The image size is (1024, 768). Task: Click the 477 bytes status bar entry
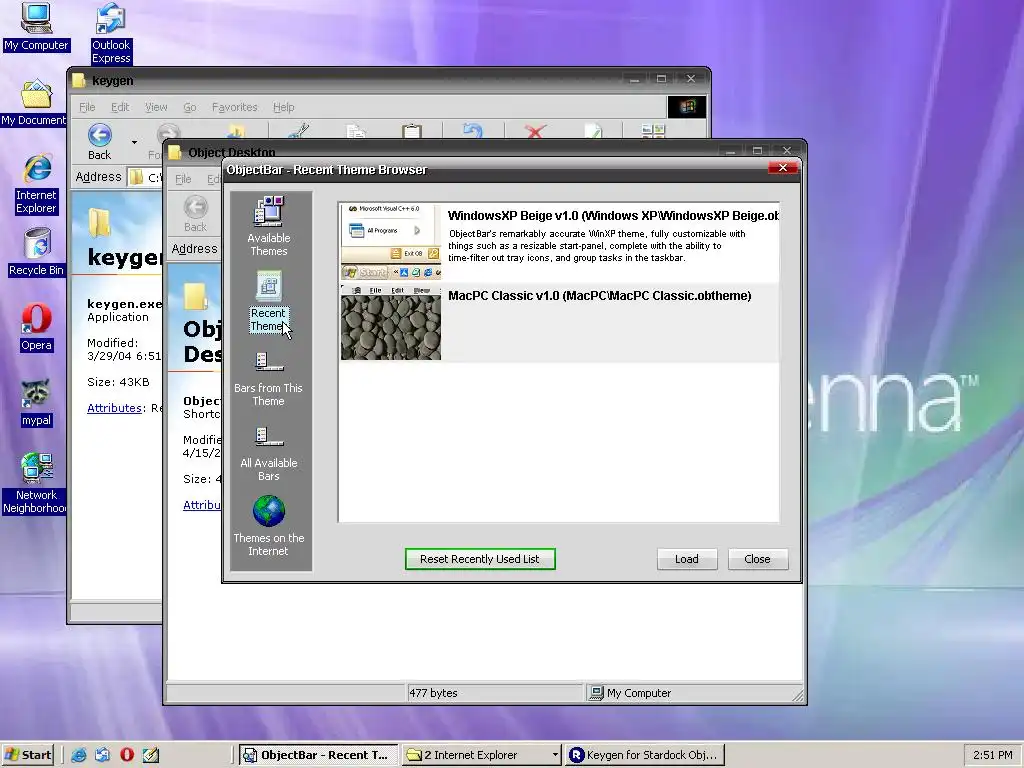point(494,693)
